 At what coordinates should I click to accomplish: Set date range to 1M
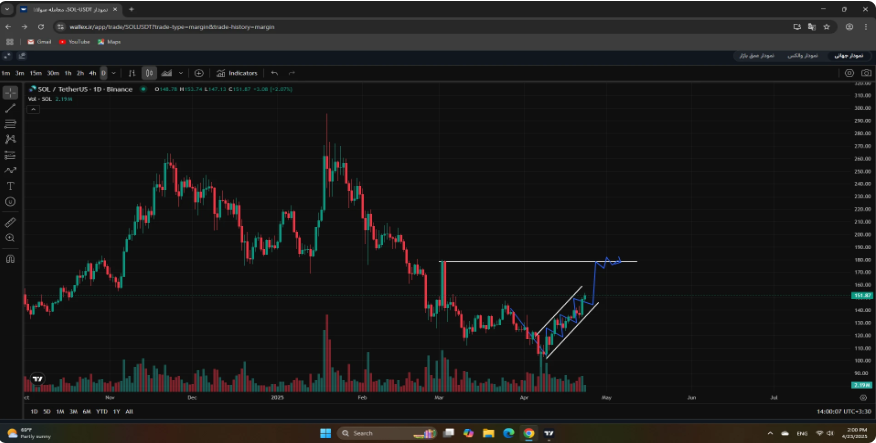(60, 412)
